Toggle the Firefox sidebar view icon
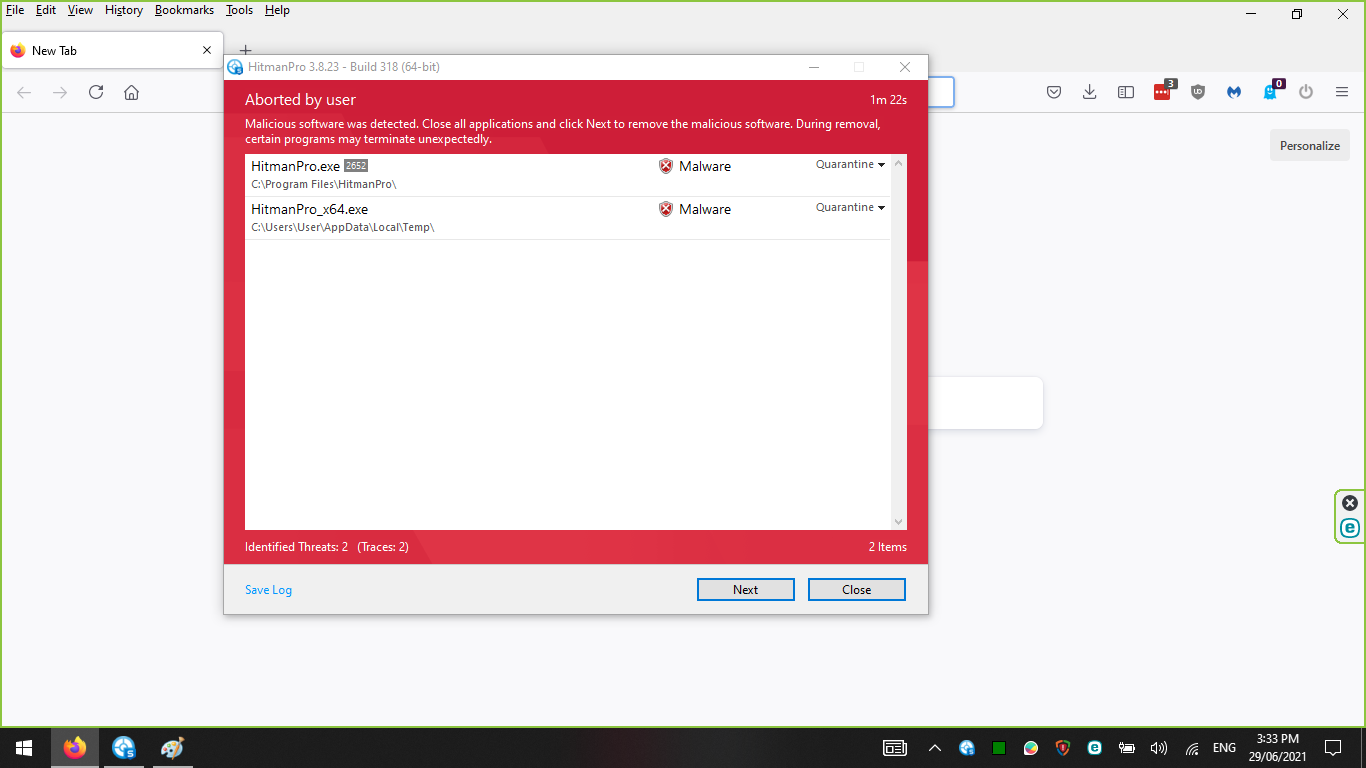 point(1126,92)
